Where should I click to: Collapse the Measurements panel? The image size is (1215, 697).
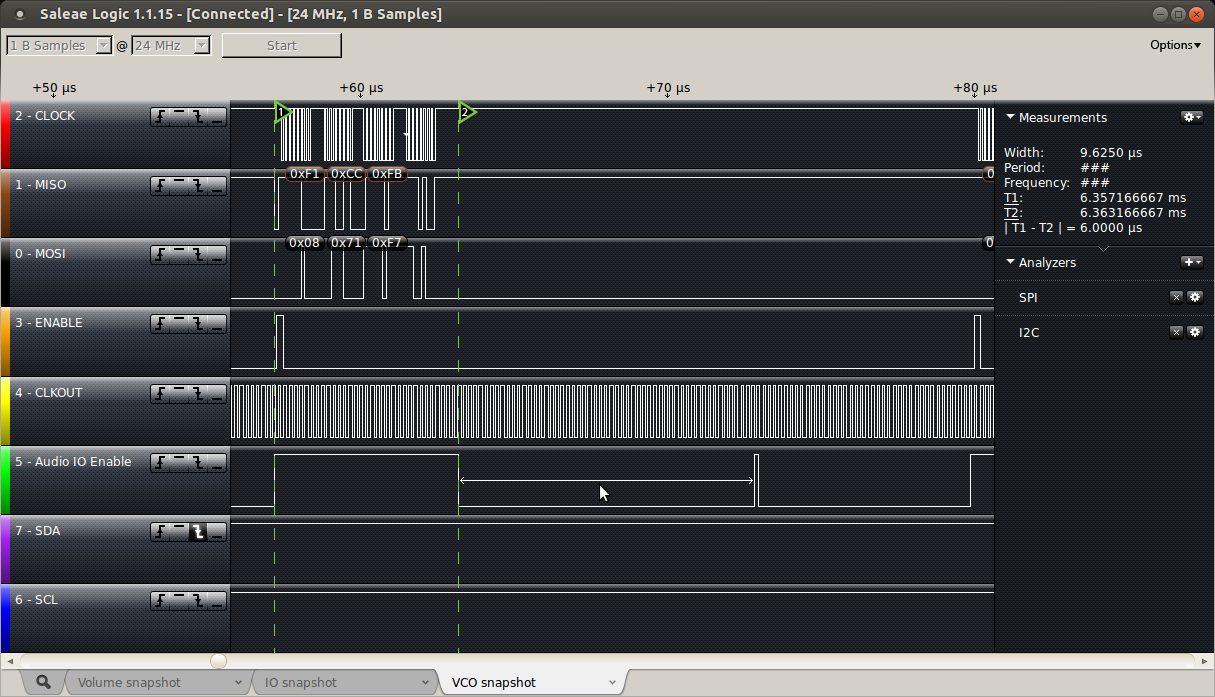[1010, 117]
